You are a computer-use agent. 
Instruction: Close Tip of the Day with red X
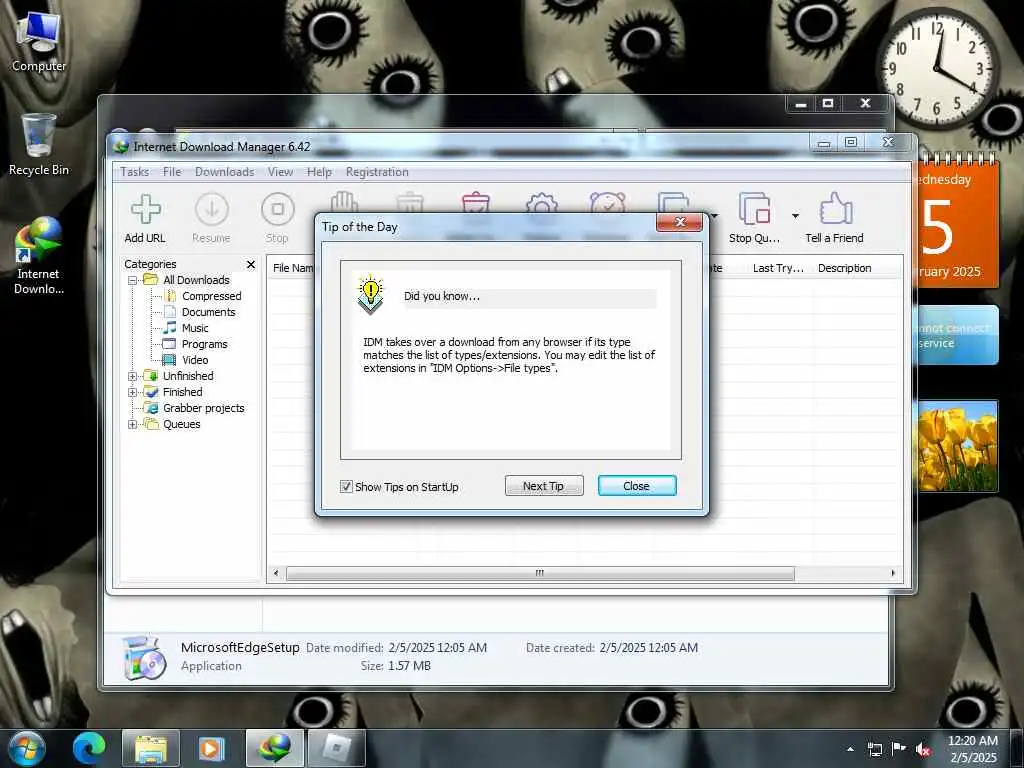(x=679, y=222)
